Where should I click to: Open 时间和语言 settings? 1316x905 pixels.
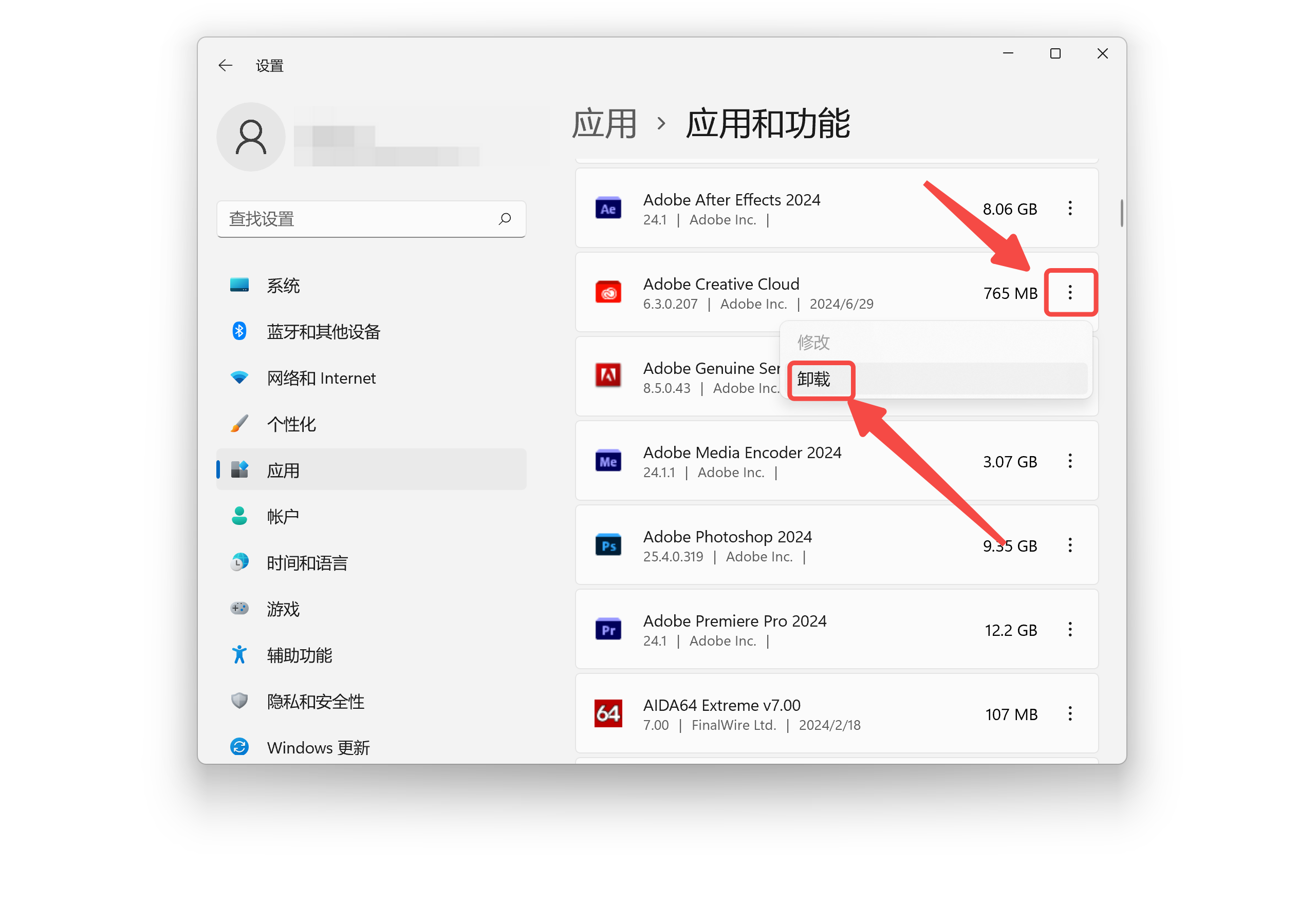[x=371, y=562]
